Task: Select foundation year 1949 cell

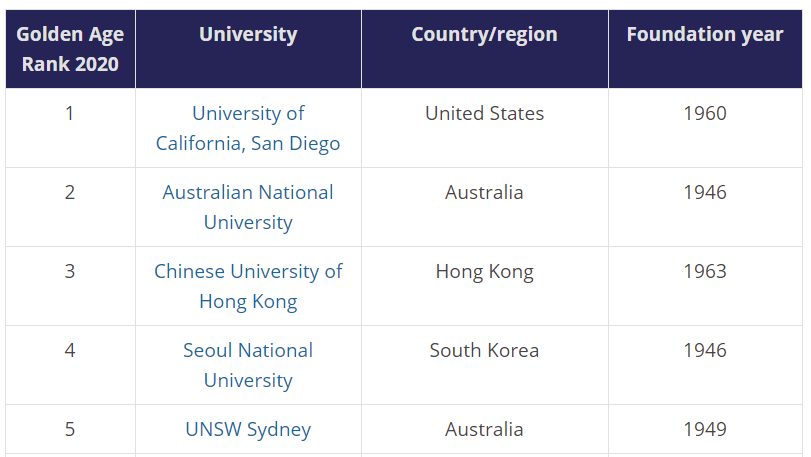Action: pyautogui.click(x=705, y=429)
